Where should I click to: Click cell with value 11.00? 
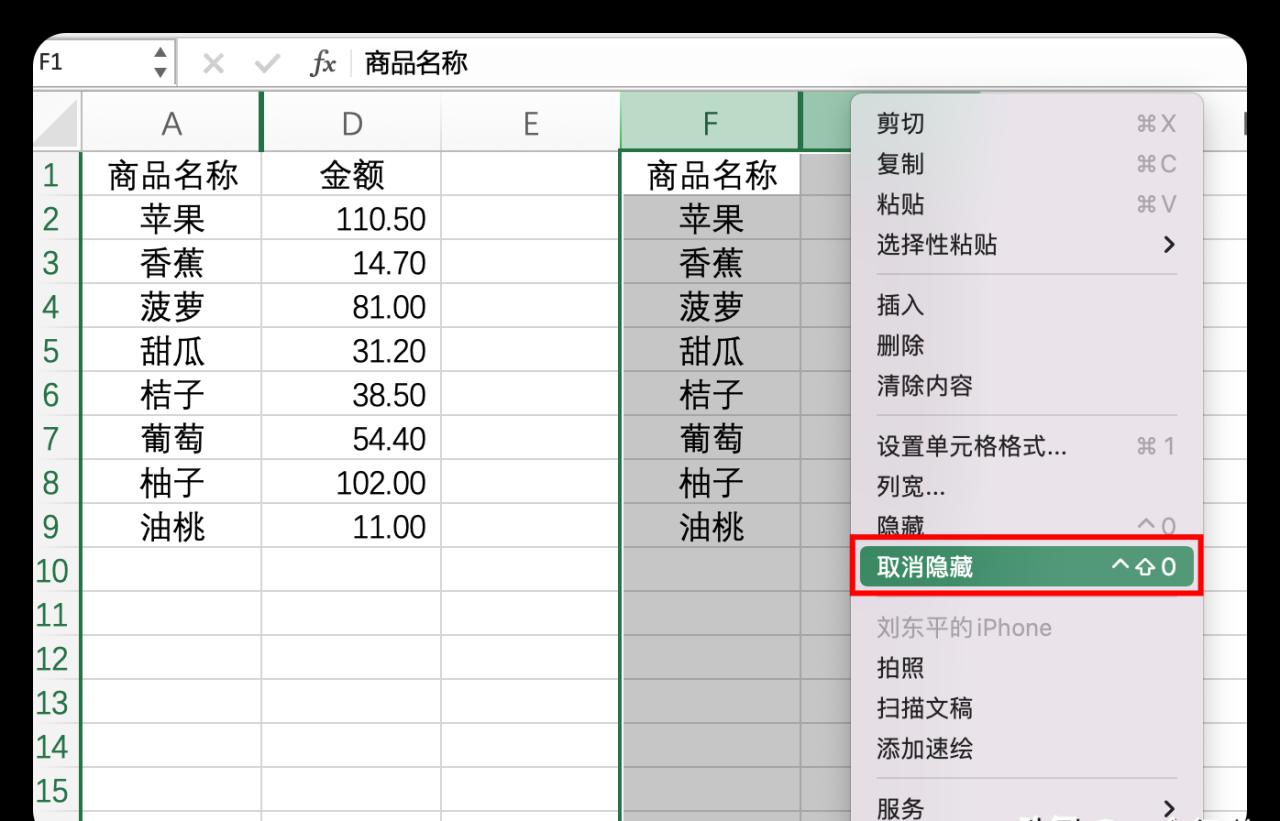[x=351, y=527]
